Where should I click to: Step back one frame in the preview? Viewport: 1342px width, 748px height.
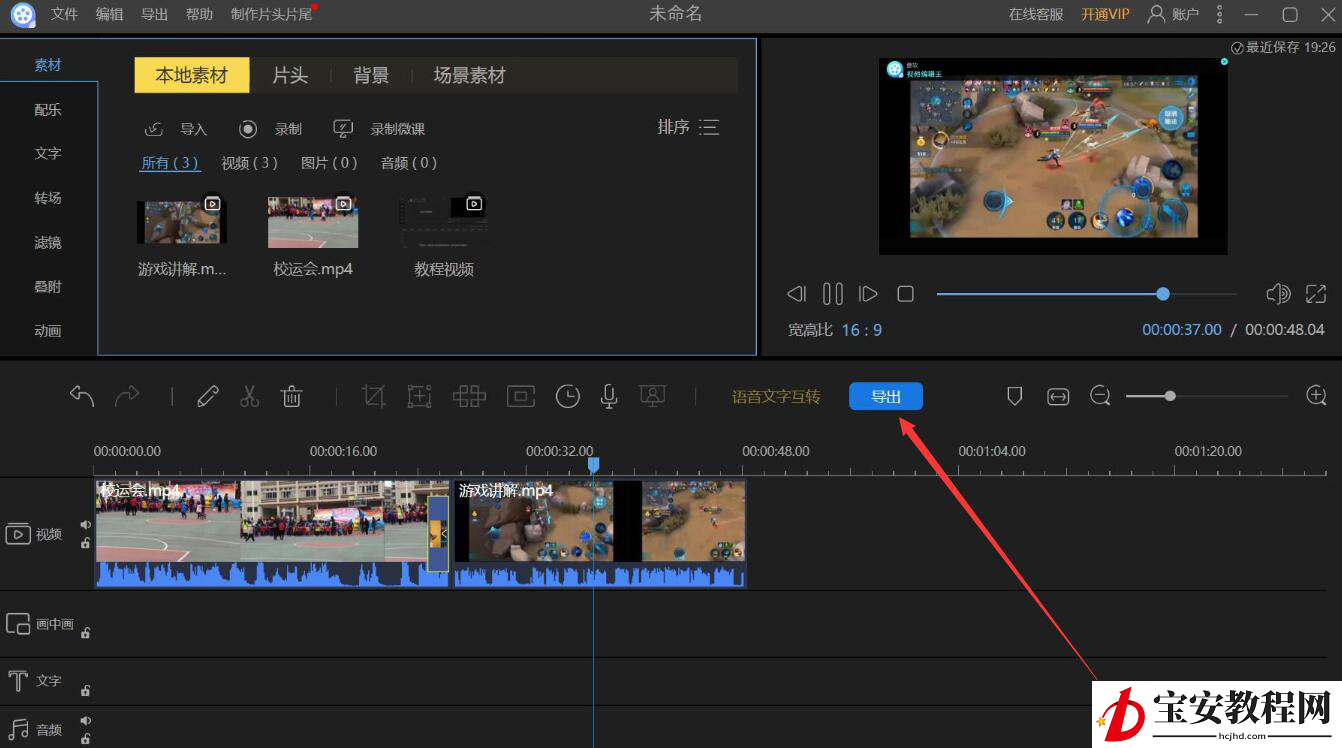(x=797, y=294)
